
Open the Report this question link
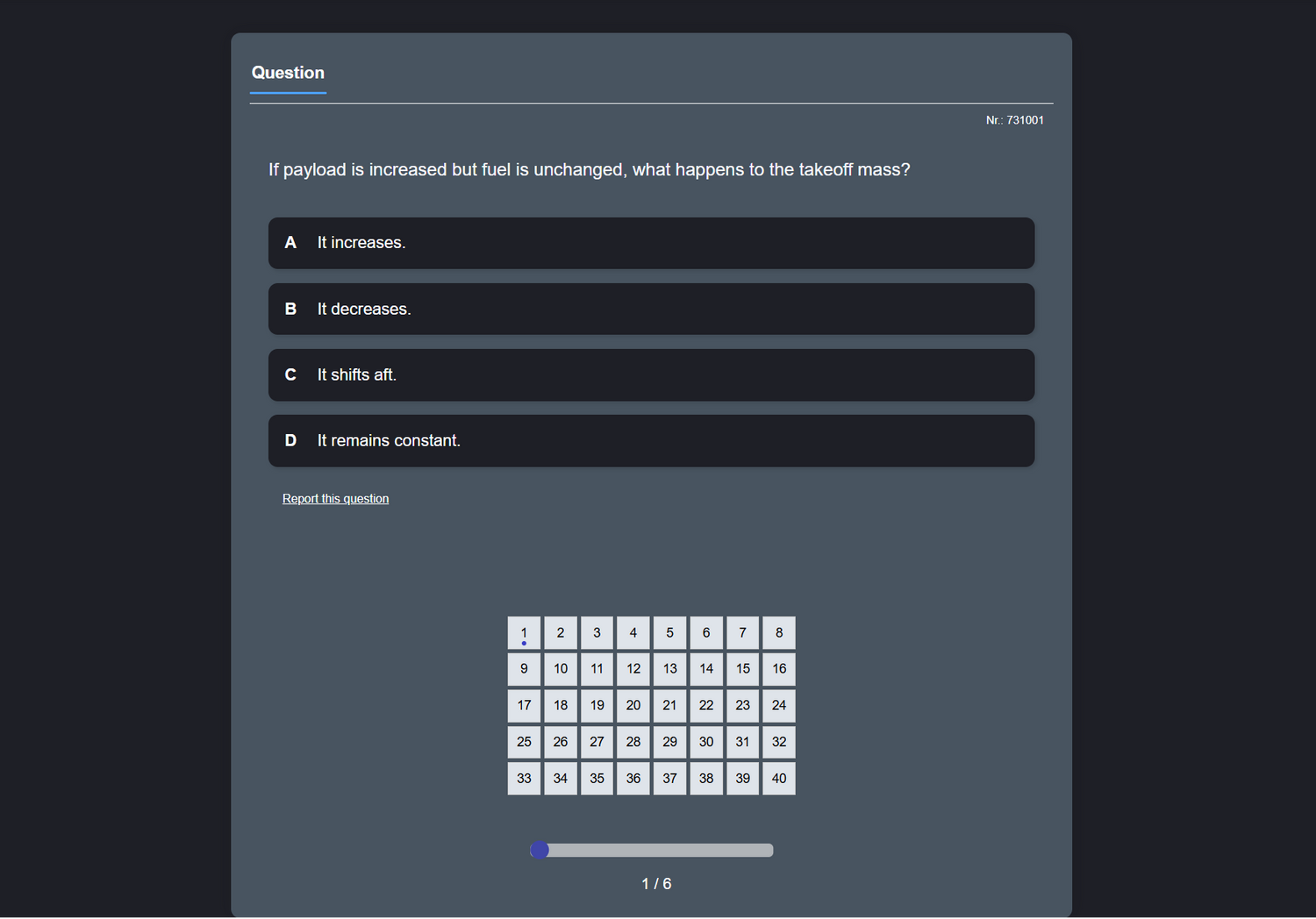[335, 498]
